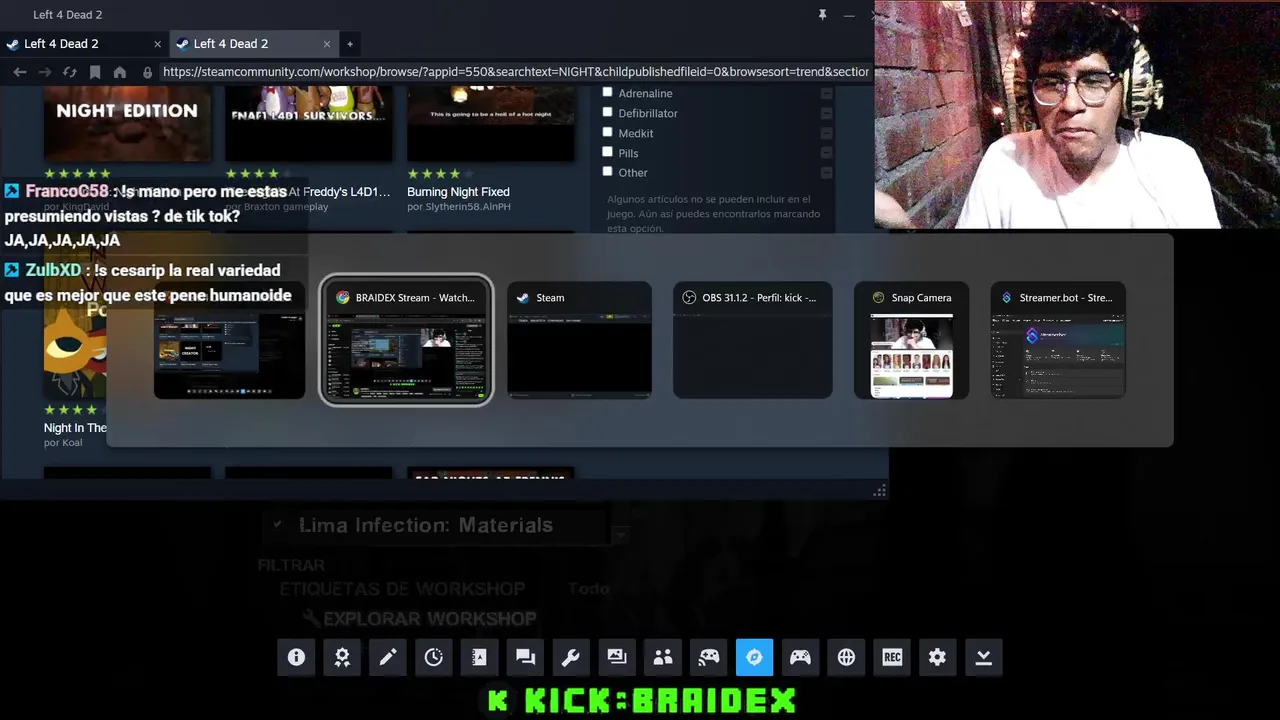
Task: Open the achievements badge icon in overlay toolbar
Action: click(x=342, y=657)
